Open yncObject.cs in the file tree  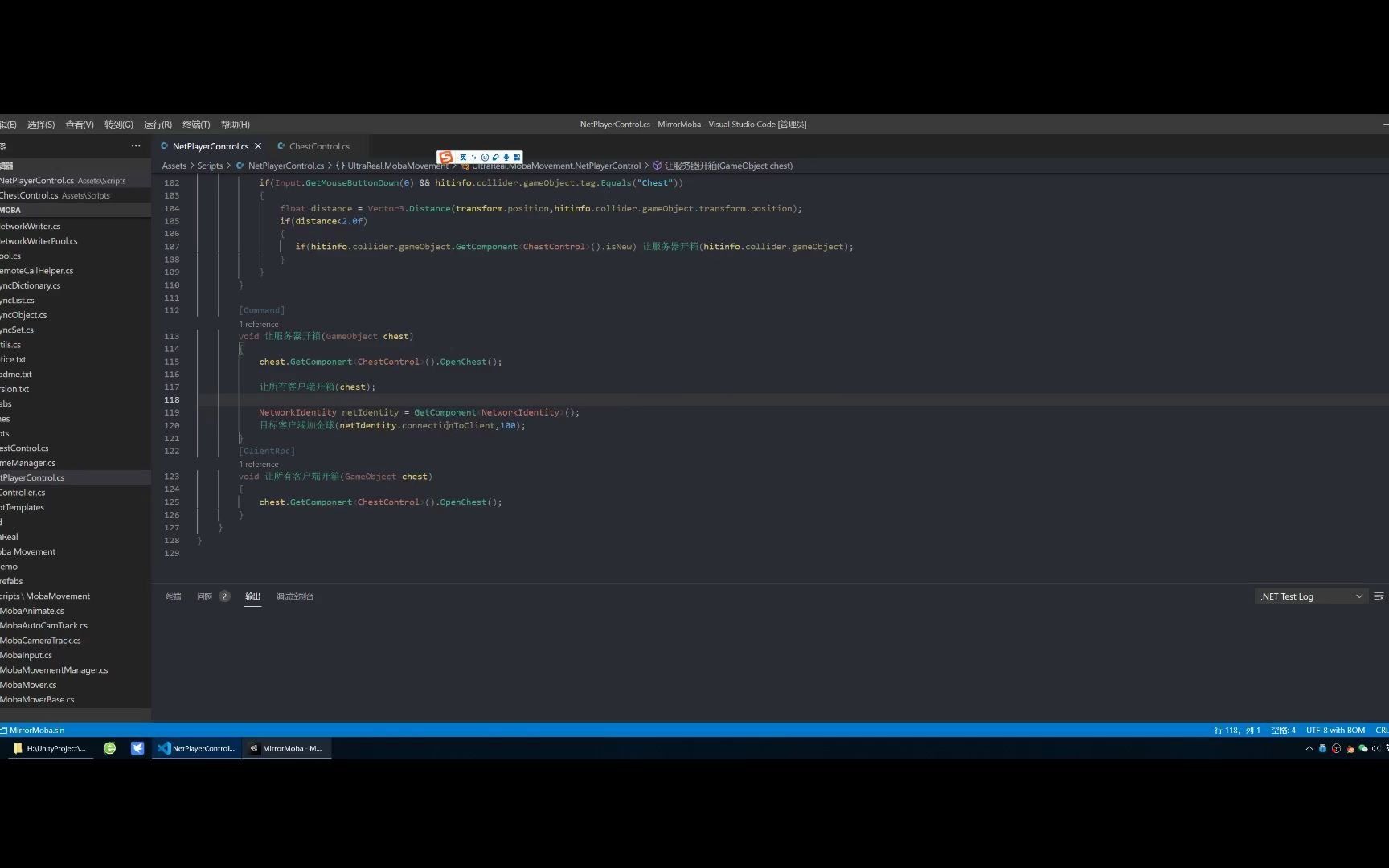[76, 315]
